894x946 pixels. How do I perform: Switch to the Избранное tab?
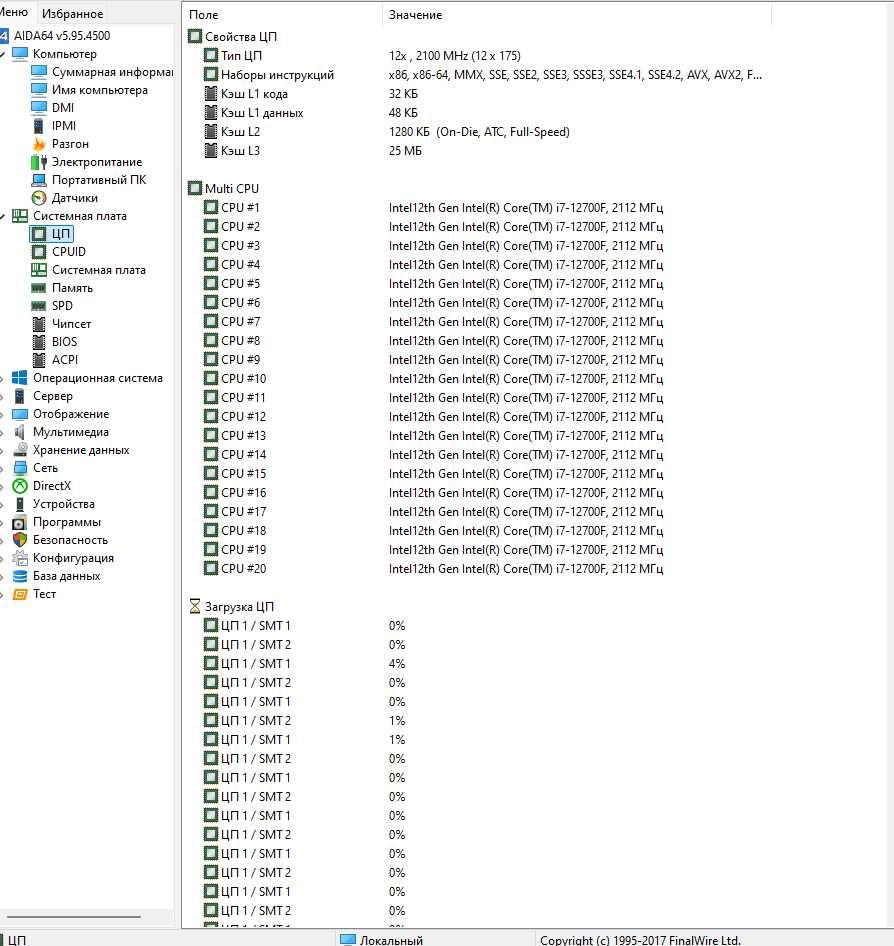tap(72, 13)
